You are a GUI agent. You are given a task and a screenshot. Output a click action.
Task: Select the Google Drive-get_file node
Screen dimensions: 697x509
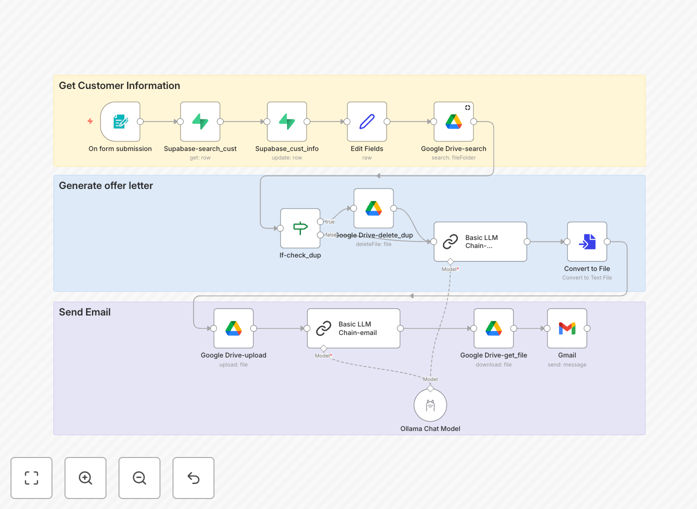(493, 328)
